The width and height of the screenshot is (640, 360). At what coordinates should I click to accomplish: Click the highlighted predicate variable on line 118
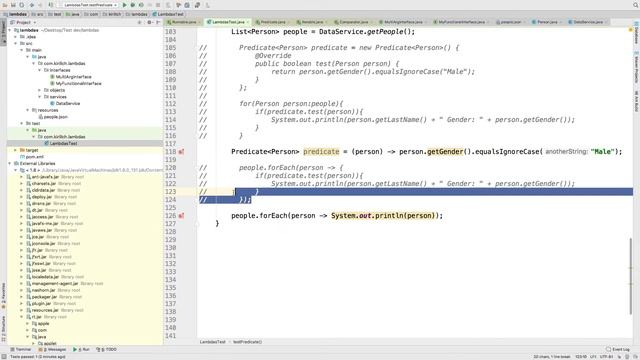[x=321, y=152]
